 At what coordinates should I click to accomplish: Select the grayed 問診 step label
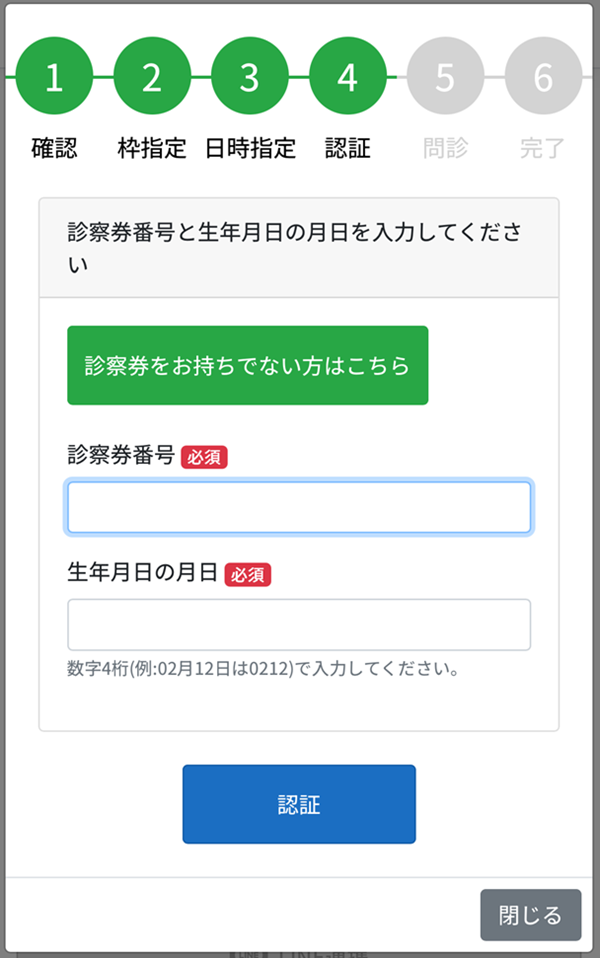point(445,149)
